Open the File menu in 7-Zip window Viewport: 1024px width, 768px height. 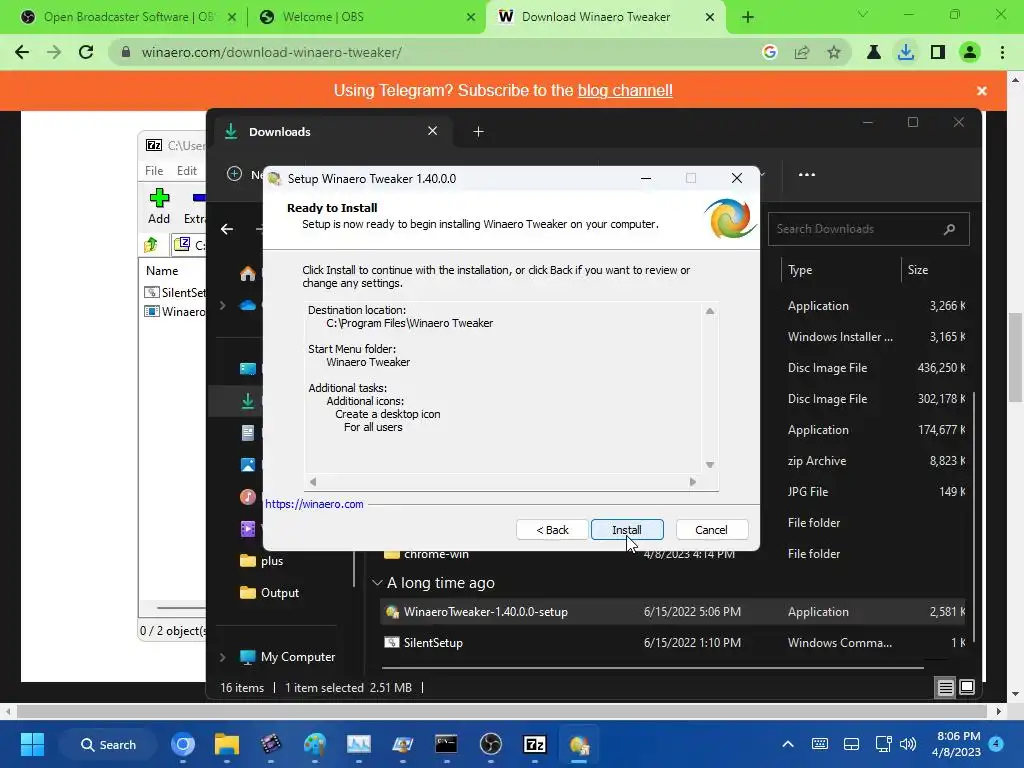pyautogui.click(x=154, y=170)
